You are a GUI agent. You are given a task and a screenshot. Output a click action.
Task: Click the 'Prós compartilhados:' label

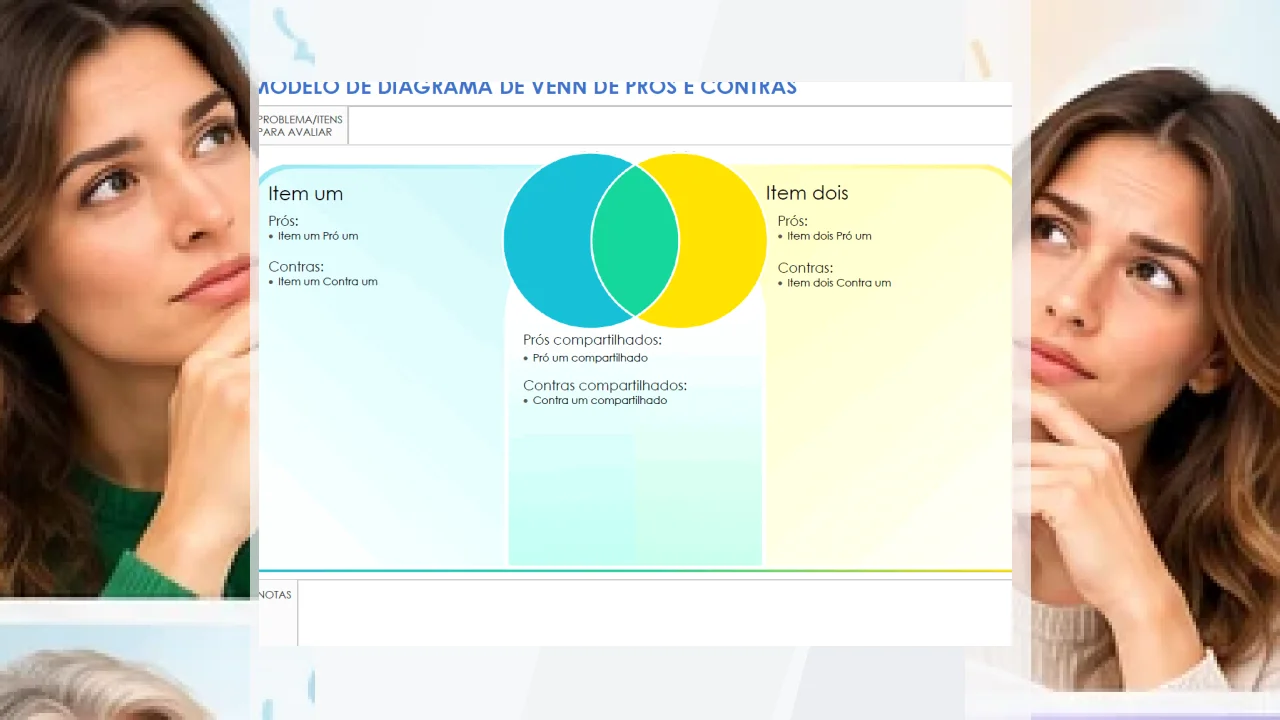[x=592, y=340]
